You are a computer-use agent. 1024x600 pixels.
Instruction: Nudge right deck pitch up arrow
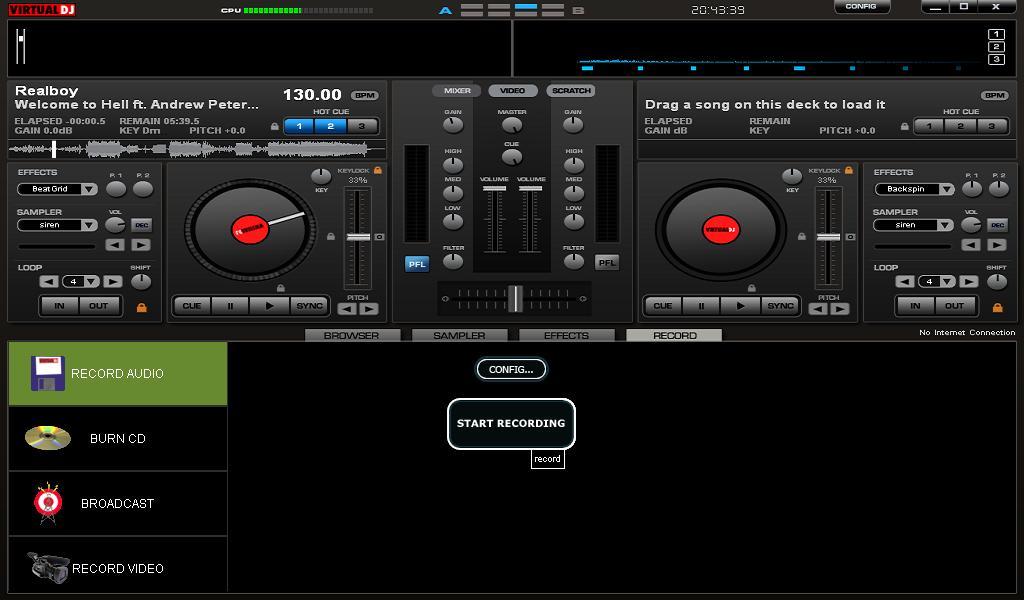tap(839, 309)
